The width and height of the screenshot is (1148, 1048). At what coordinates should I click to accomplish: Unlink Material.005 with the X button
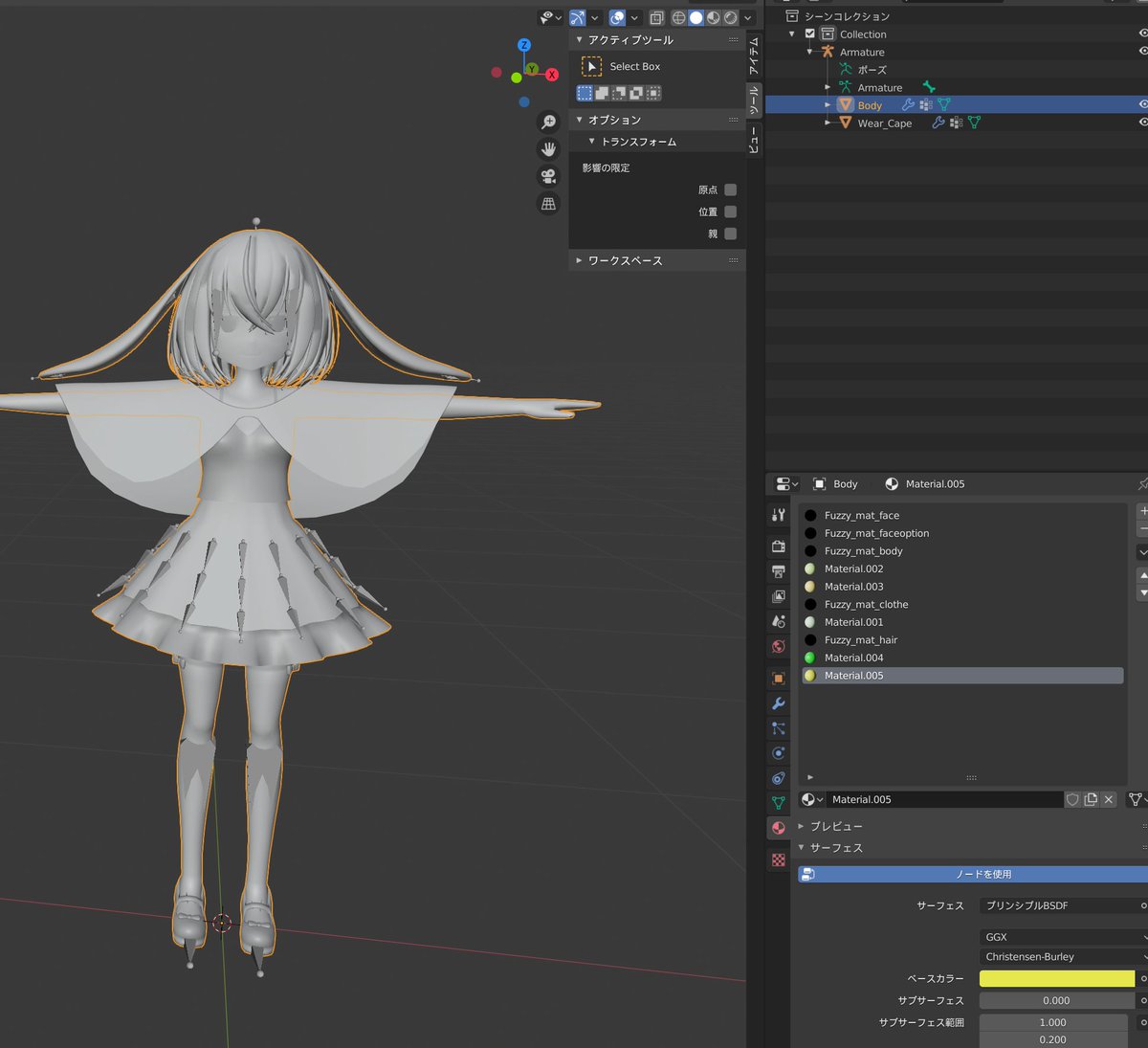[1109, 799]
